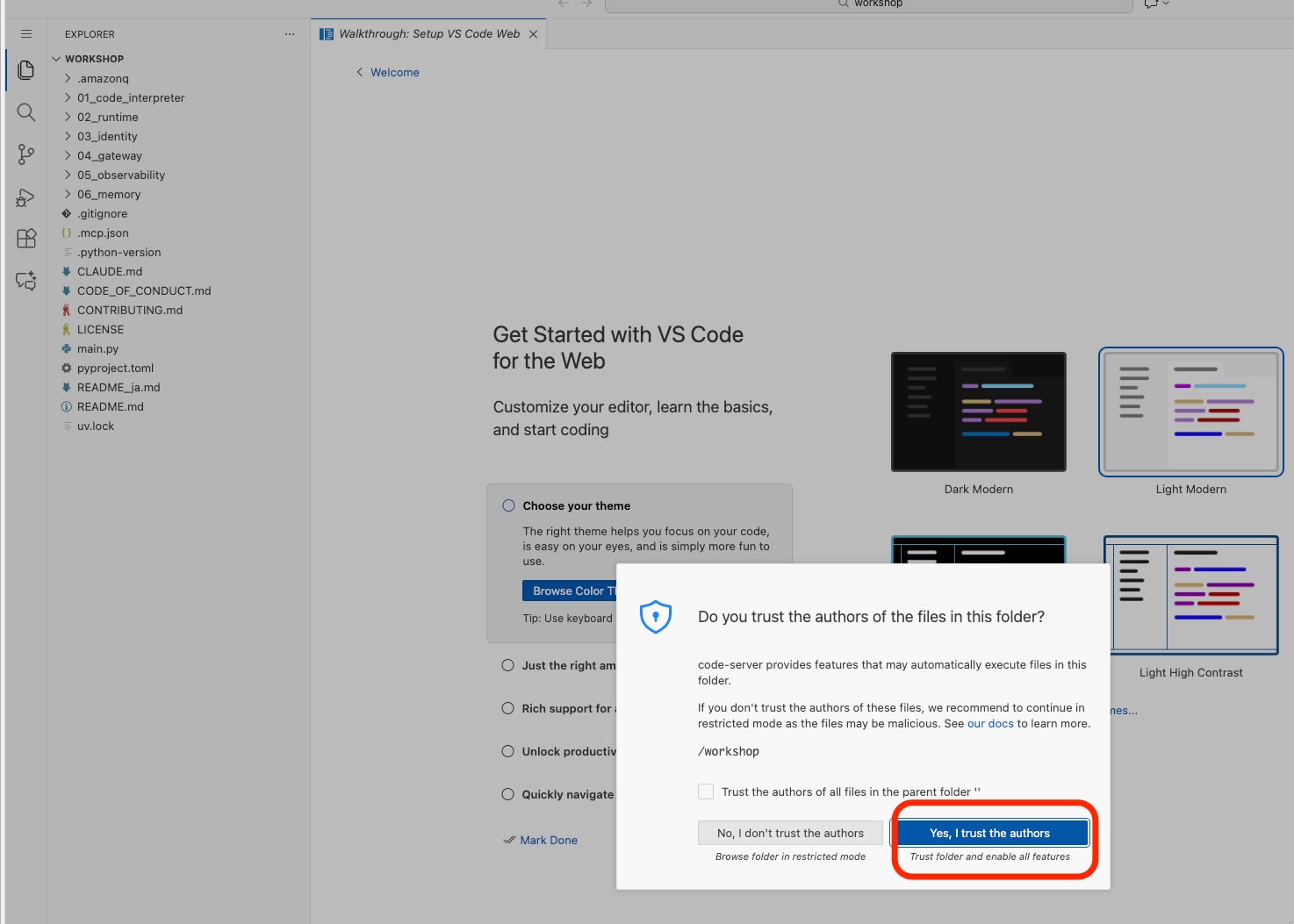
Task: Open the .mcp.json file
Action: 178,233
